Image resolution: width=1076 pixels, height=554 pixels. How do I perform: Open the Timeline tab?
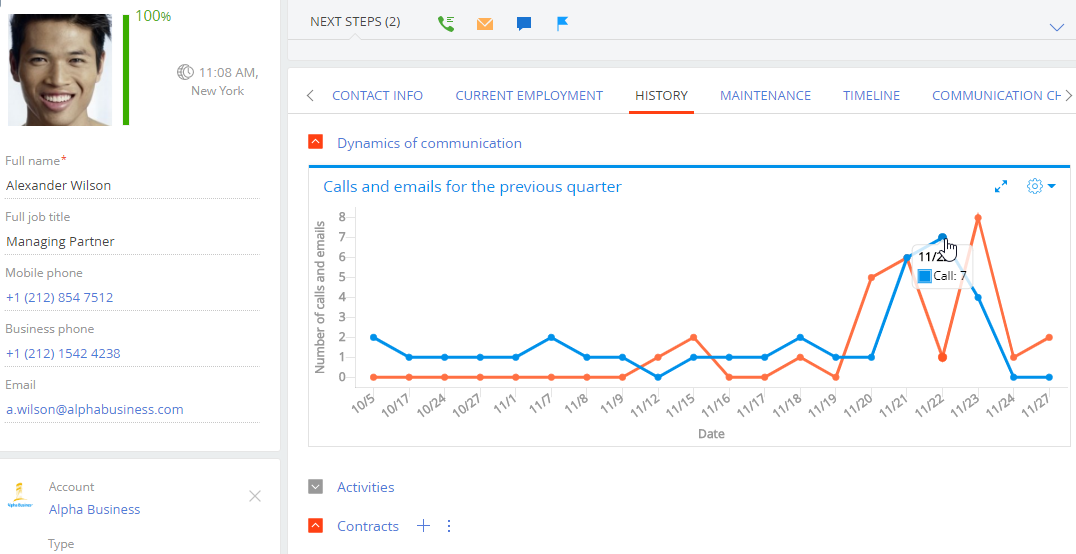(871, 96)
